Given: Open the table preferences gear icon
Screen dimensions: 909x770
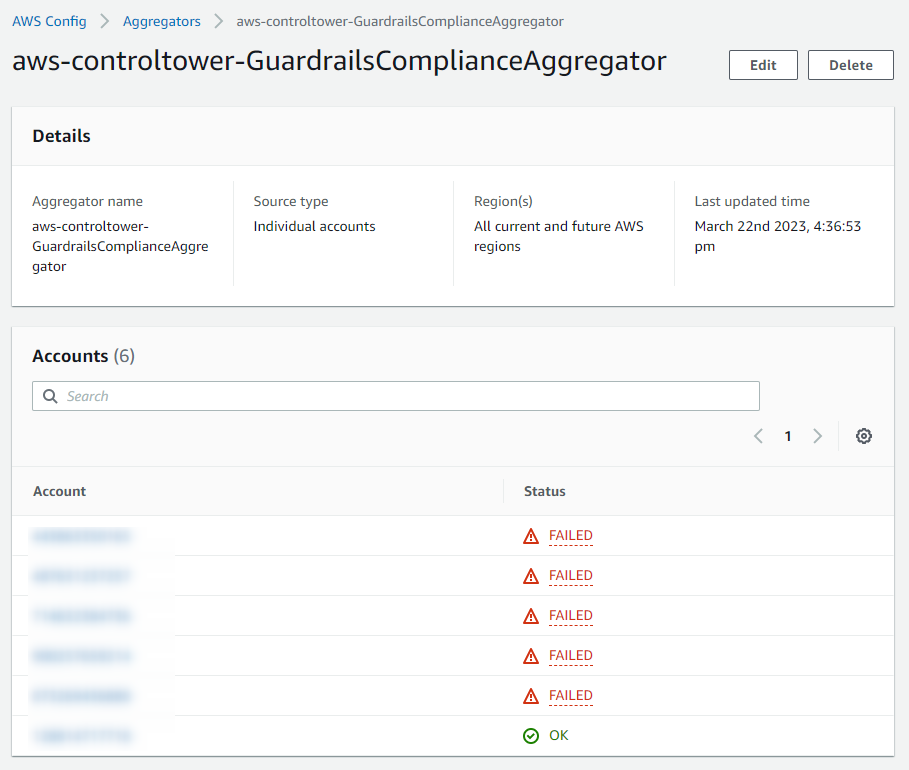Looking at the screenshot, I should click(x=863, y=436).
